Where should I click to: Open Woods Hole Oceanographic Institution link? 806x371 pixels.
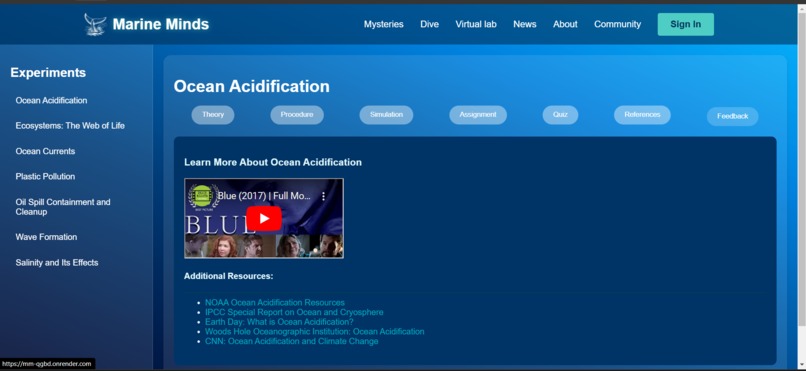pyautogui.click(x=315, y=331)
